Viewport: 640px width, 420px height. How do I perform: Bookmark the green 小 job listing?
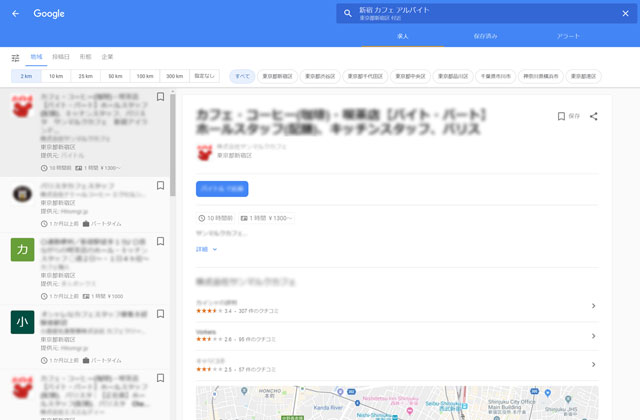pyautogui.click(x=160, y=314)
